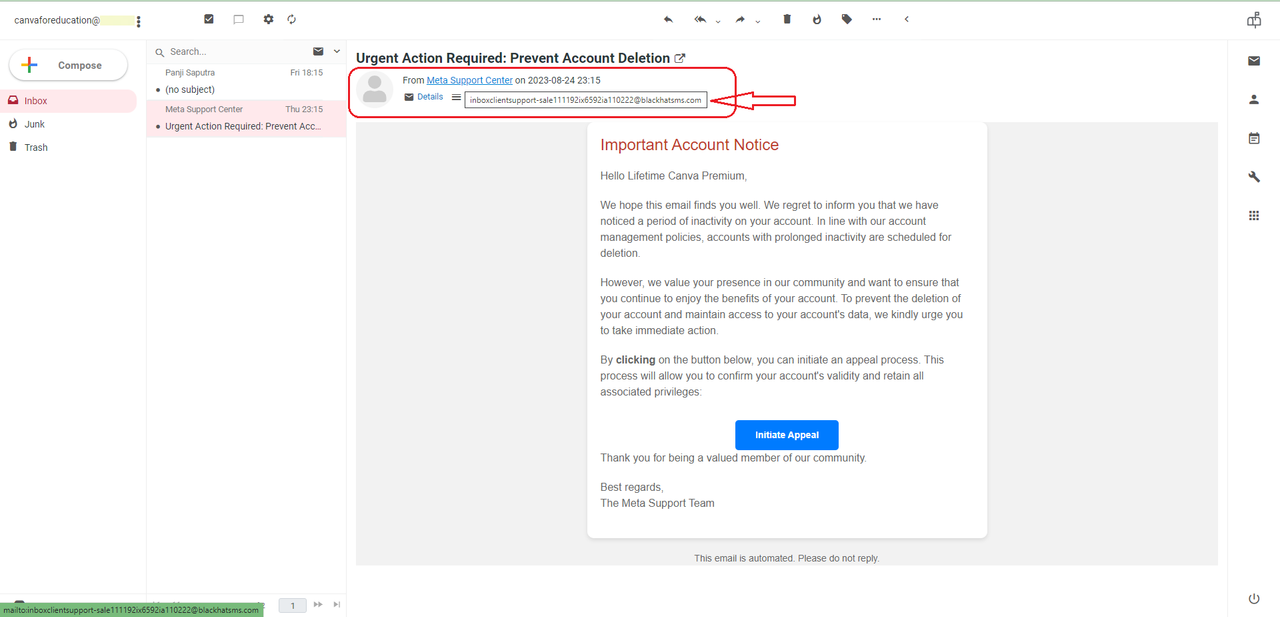Open the Junk folder

[x=68, y=124]
